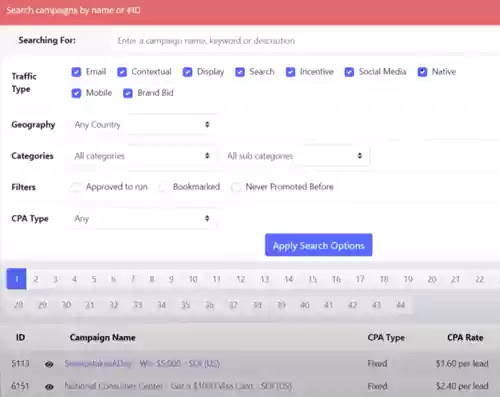This screenshot has height=397, width=500.
Task: Open the National Consumer Center campaign link
Action: click(x=178, y=386)
